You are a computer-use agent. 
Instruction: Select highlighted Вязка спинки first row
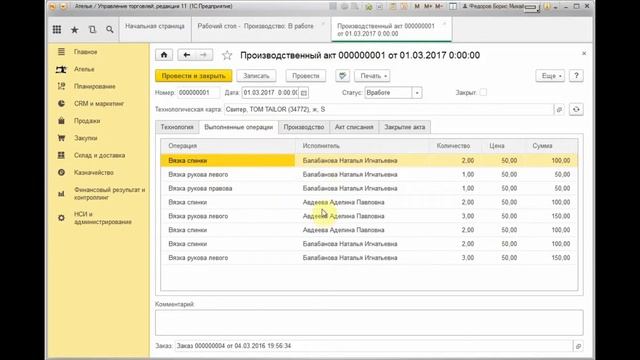click(369, 160)
